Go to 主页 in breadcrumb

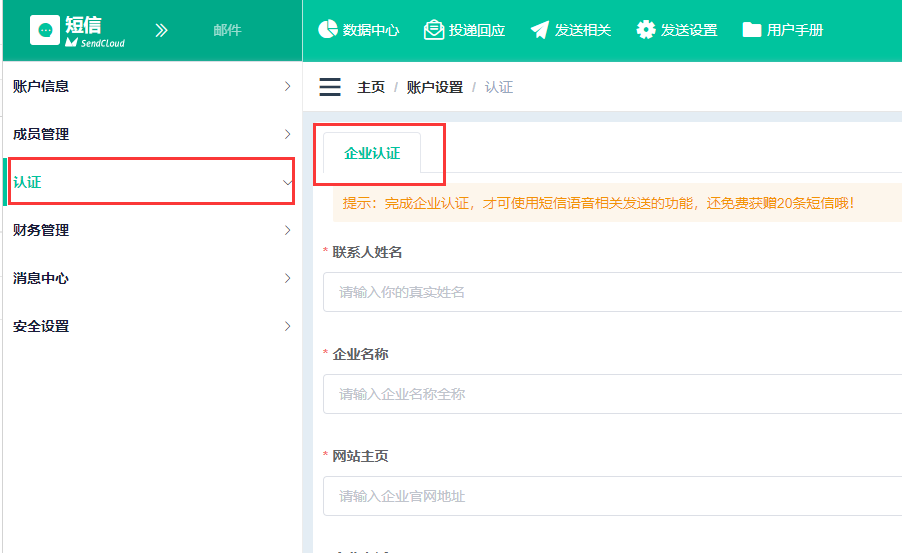coord(371,87)
